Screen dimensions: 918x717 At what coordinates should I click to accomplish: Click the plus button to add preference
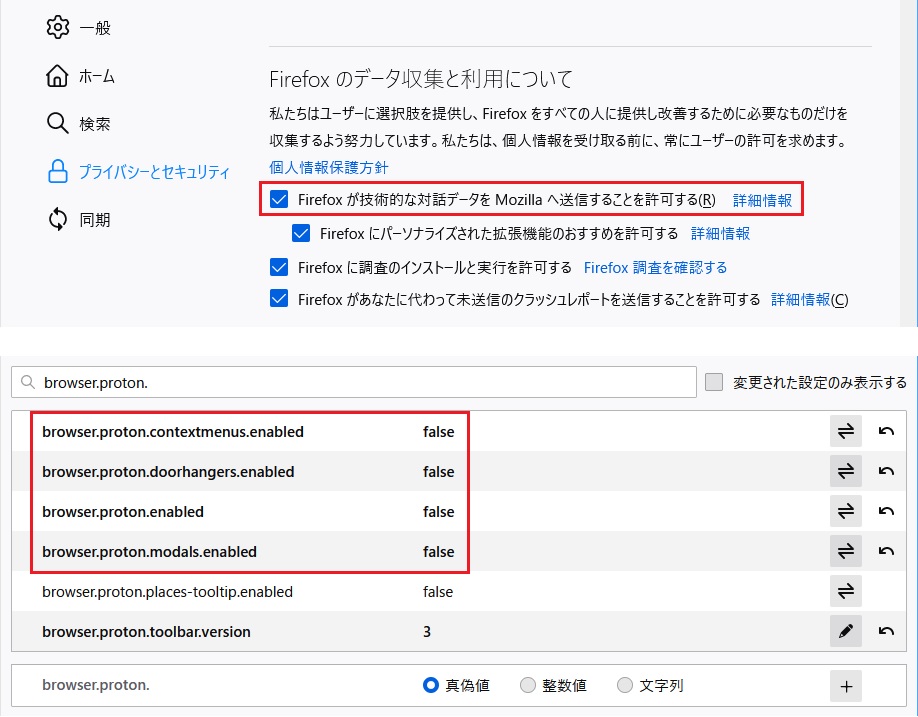(845, 686)
